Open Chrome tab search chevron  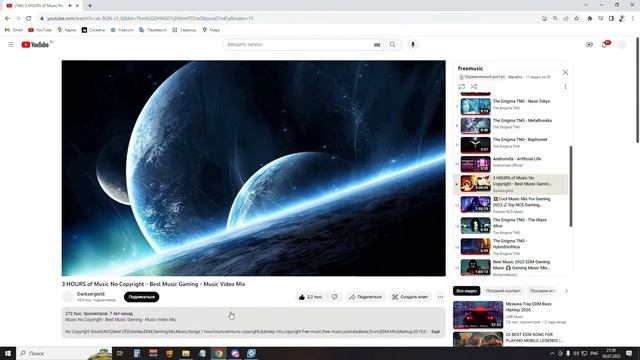tap(587, 5)
